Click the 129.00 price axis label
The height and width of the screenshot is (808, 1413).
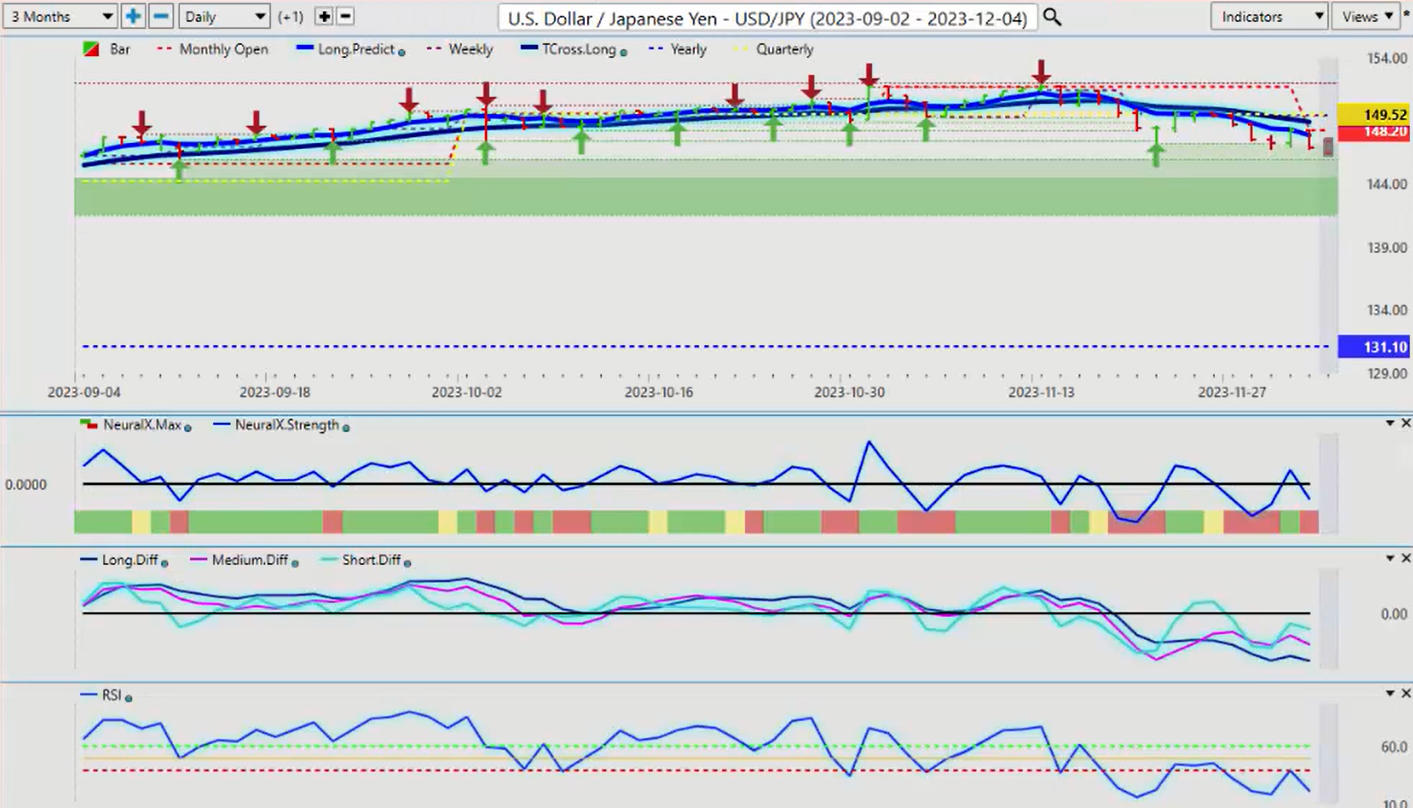coord(1386,373)
